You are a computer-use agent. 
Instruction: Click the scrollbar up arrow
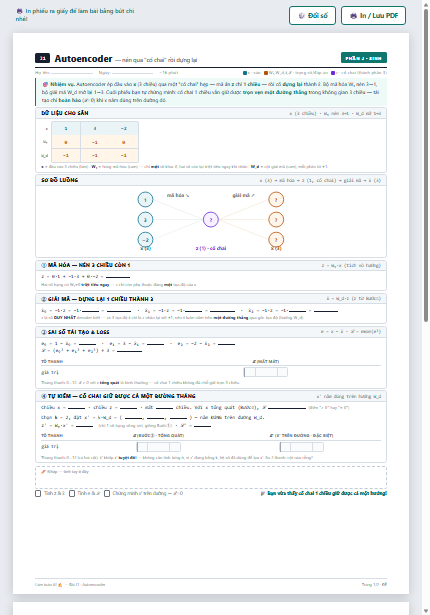click(x=426, y=4)
